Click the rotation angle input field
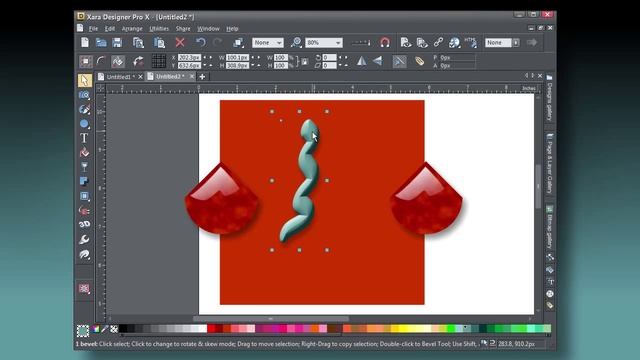Viewport: 640px width, 360px height. [329, 58]
